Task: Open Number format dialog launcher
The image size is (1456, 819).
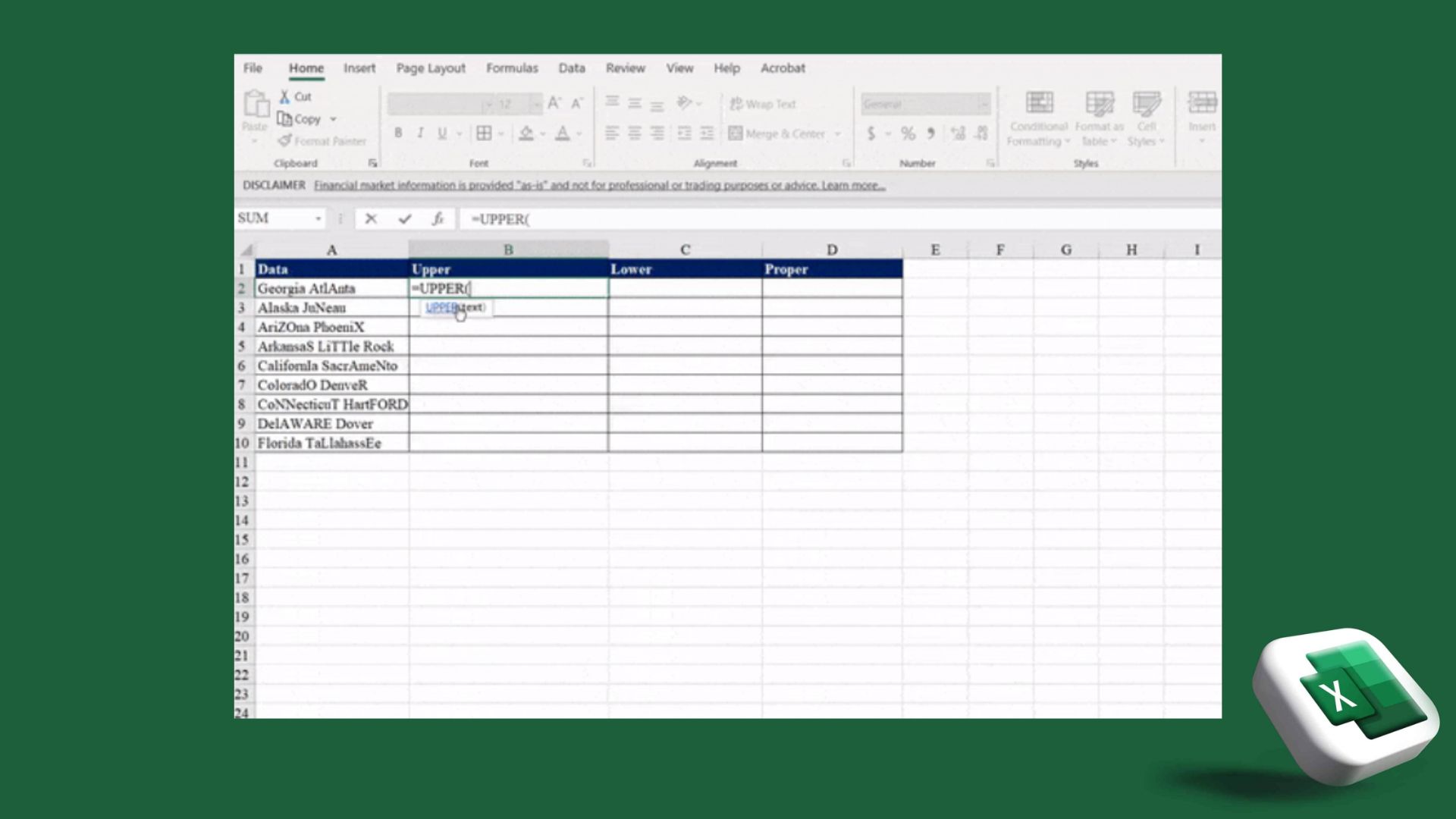Action: click(x=990, y=163)
